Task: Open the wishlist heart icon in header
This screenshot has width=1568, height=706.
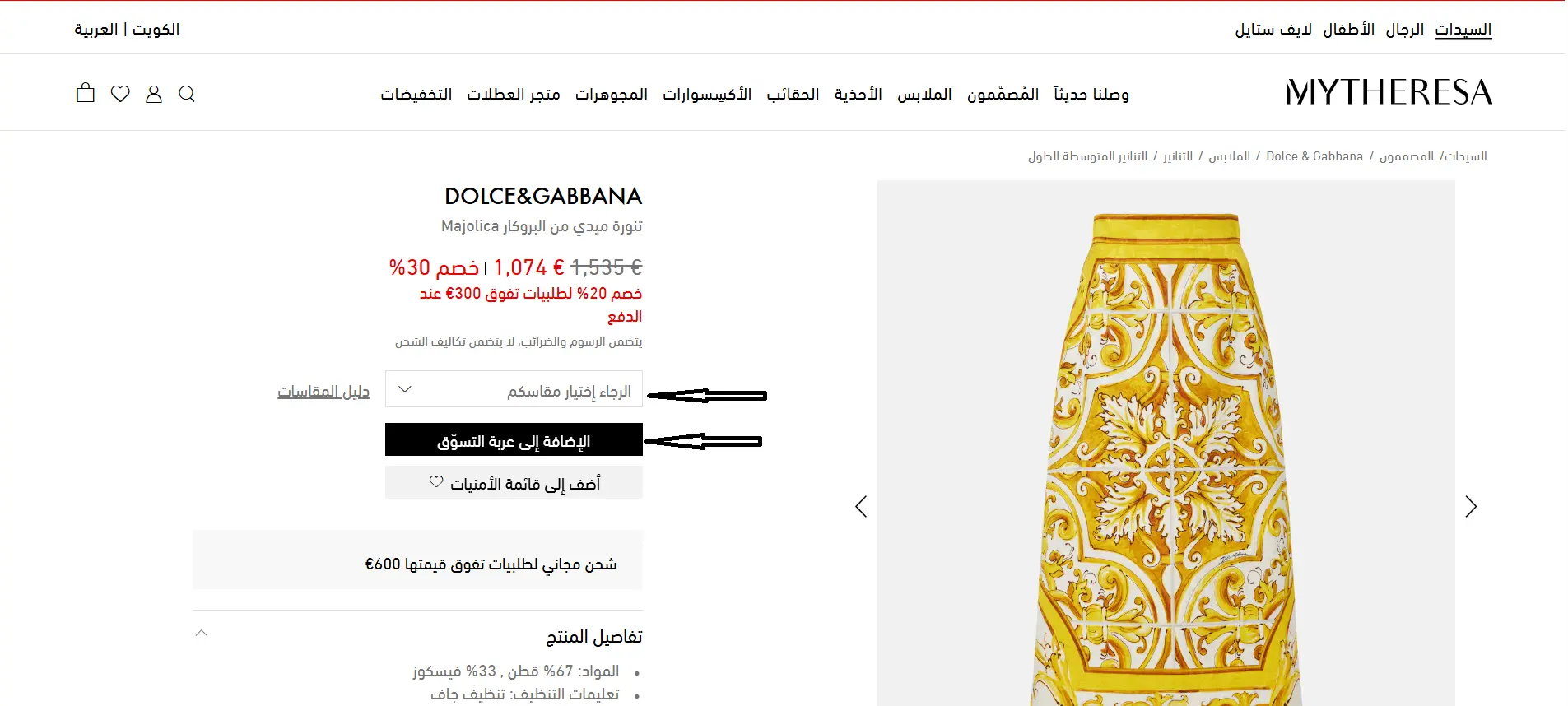Action: [x=120, y=94]
